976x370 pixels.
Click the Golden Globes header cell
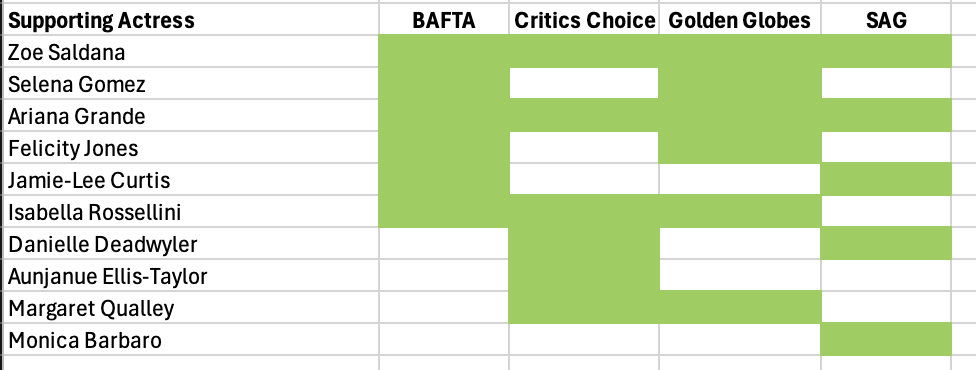click(x=739, y=20)
